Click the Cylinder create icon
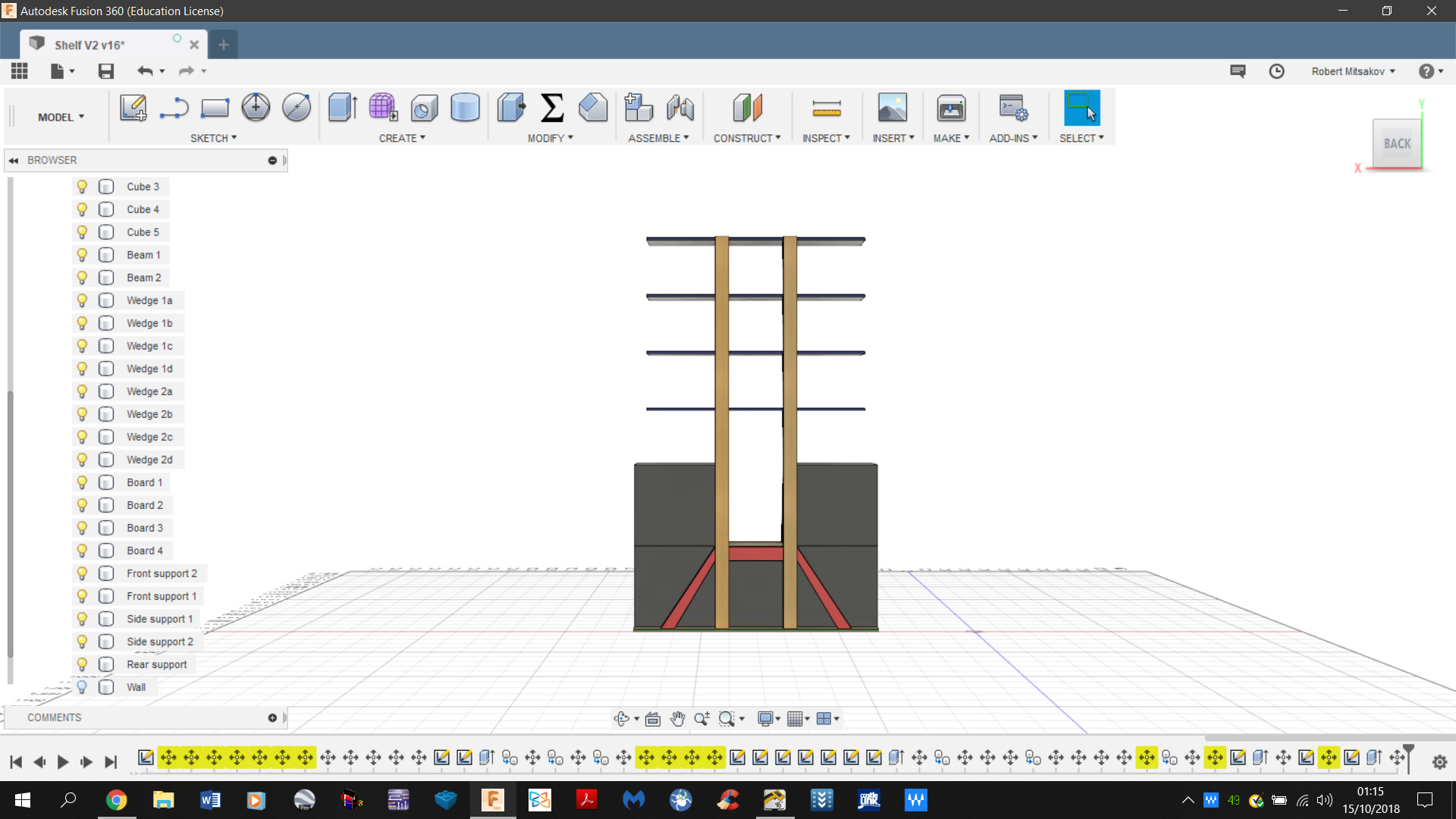1456x819 pixels. click(x=465, y=108)
